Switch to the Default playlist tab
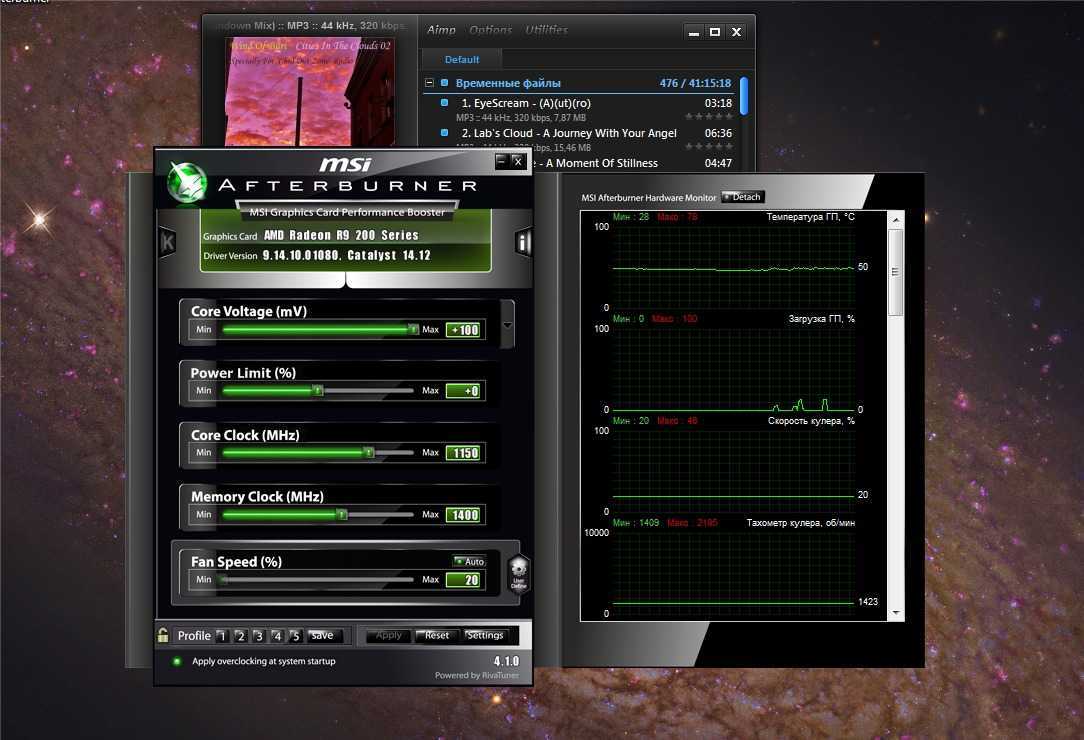1084x740 pixels. (x=462, y=59)
